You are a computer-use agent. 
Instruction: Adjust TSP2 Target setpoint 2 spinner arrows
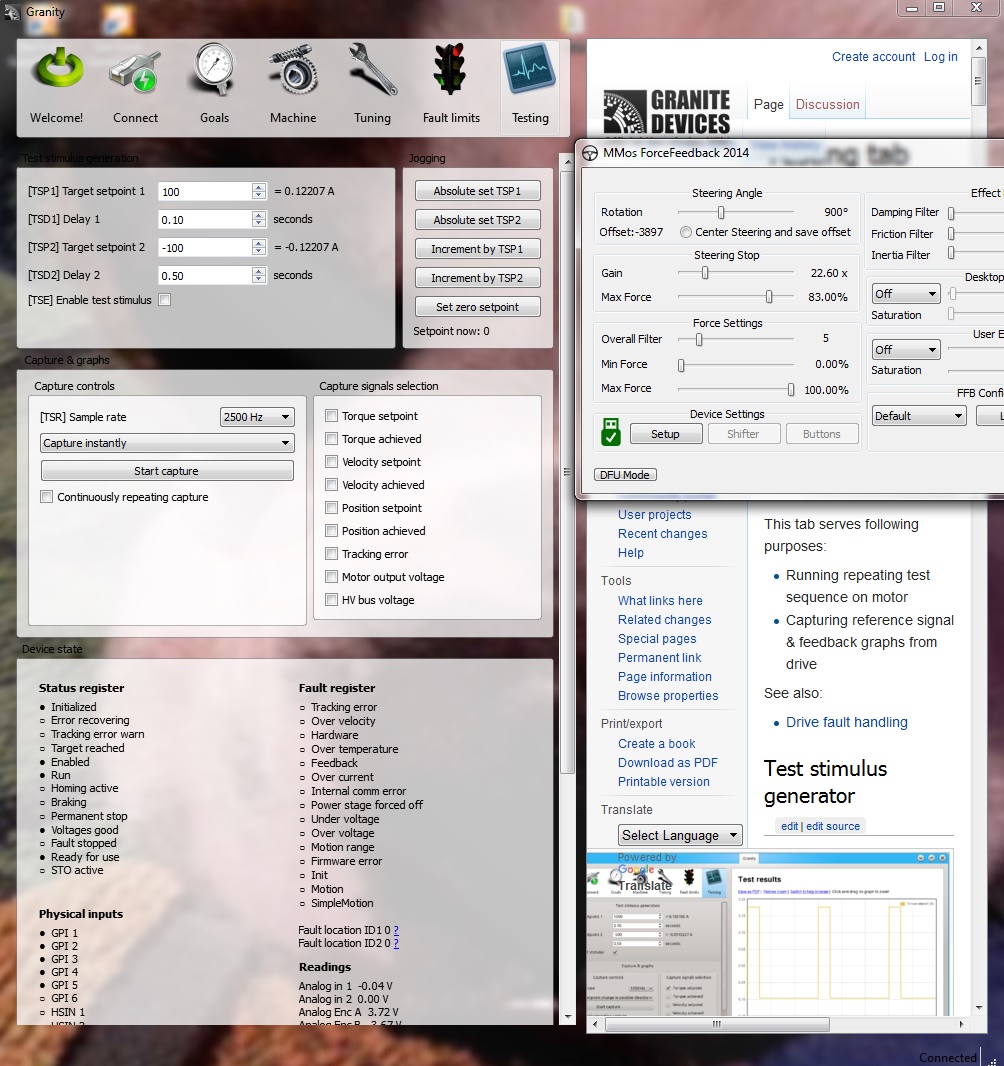pyautogui.click(x=258, y=247)
